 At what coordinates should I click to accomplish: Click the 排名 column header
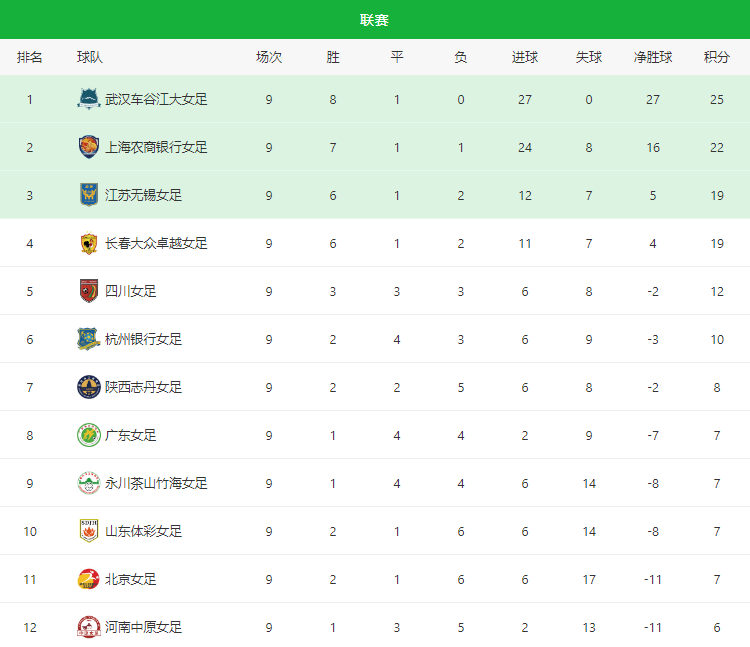click(30, 57)
